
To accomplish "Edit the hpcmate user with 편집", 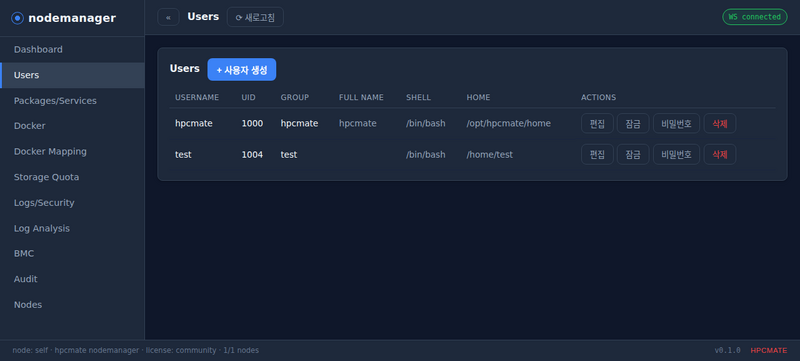I will (x=597, y=123).
